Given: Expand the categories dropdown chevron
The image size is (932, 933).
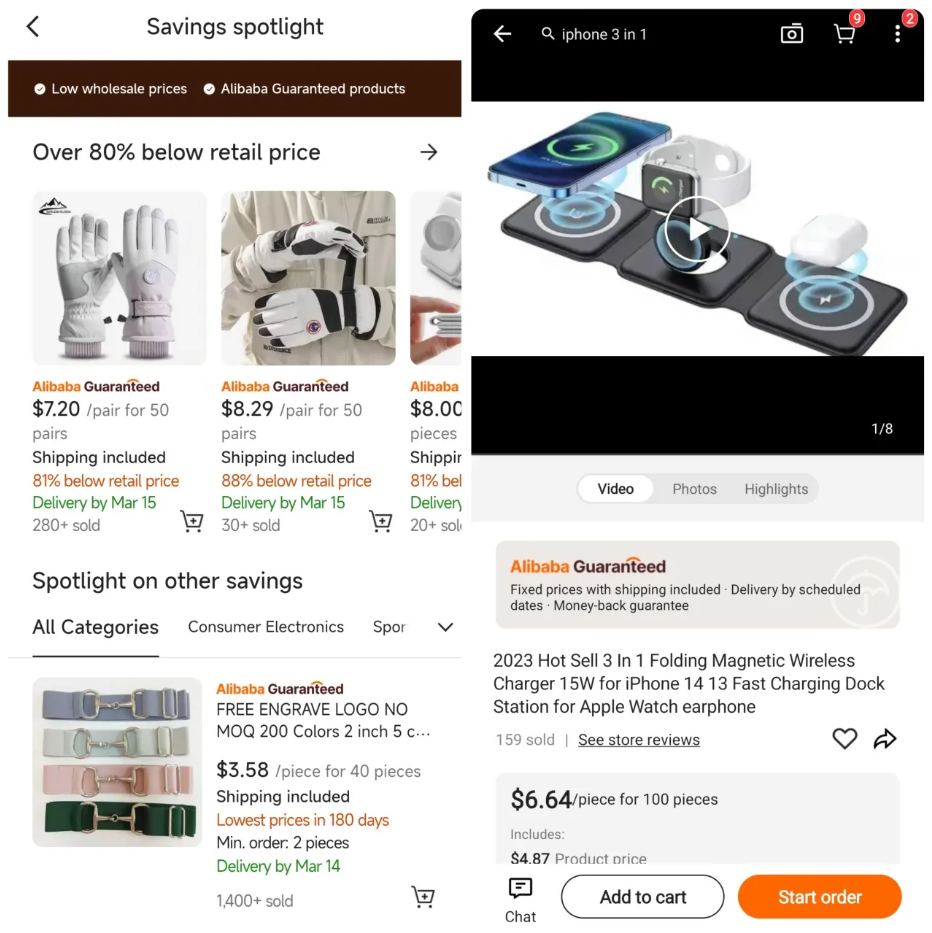Looking at the screenshot, I should [445, 627].
